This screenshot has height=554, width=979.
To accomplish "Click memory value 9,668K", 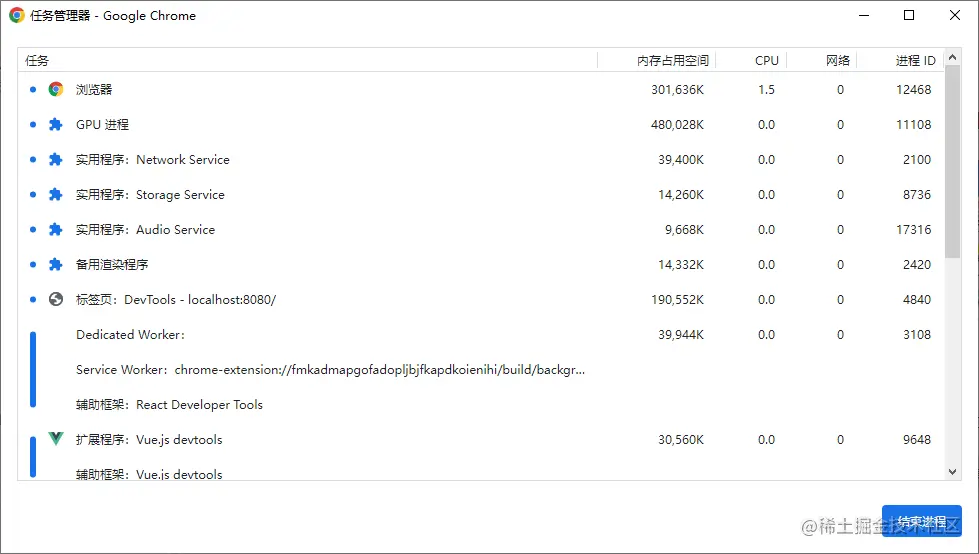I will (x=684, y=229).
